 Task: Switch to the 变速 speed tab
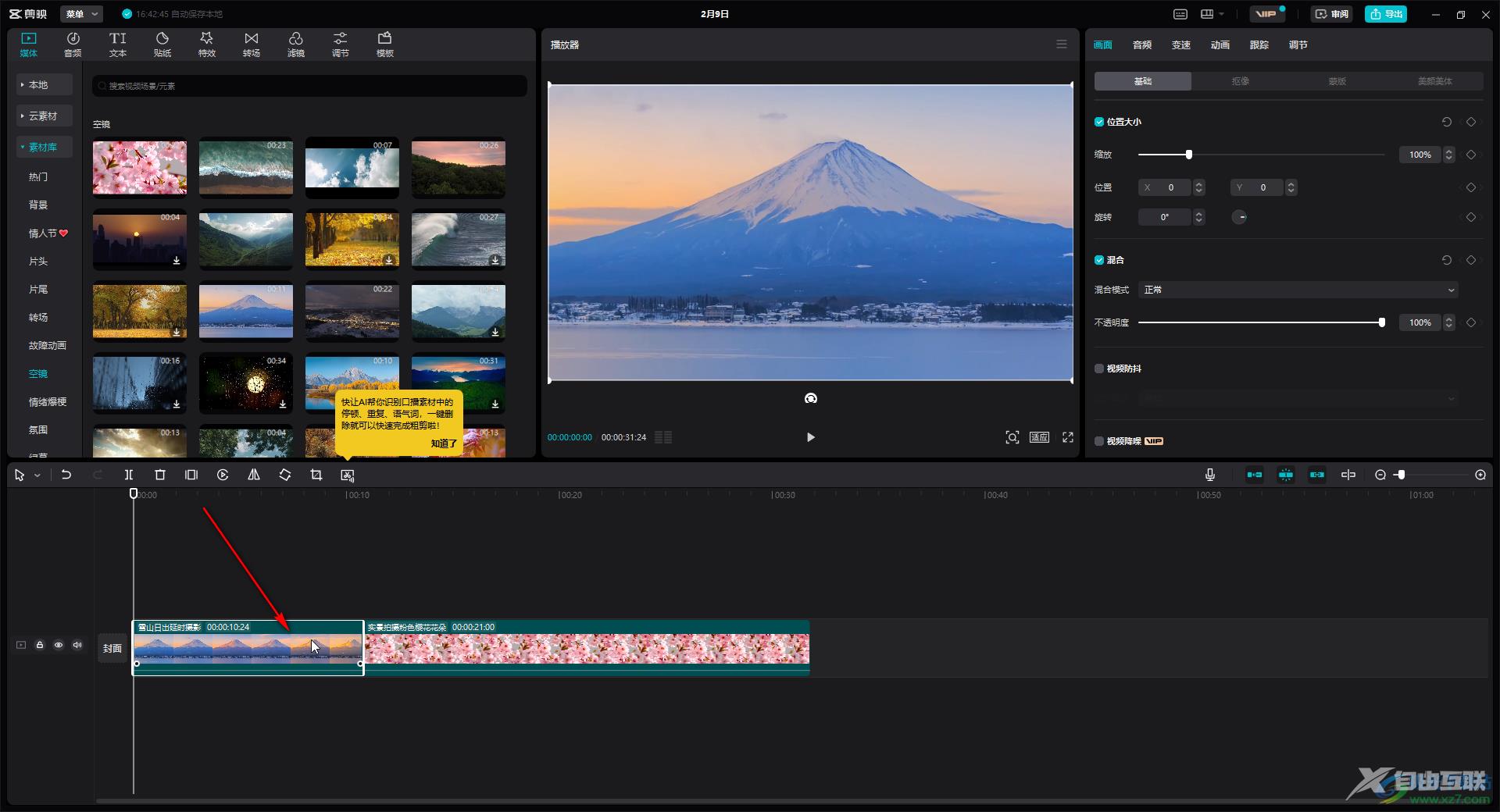[1181, 45]
